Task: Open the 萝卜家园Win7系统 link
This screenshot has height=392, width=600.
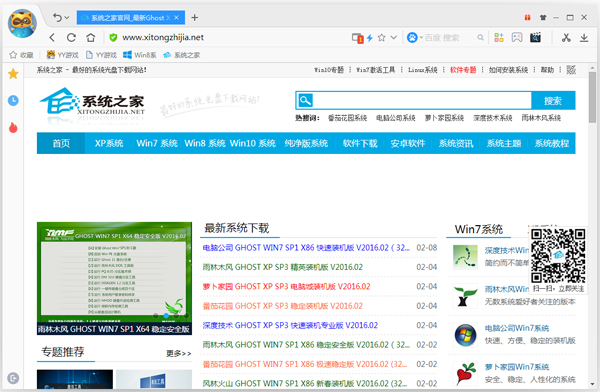Action: tap(517, 367)
